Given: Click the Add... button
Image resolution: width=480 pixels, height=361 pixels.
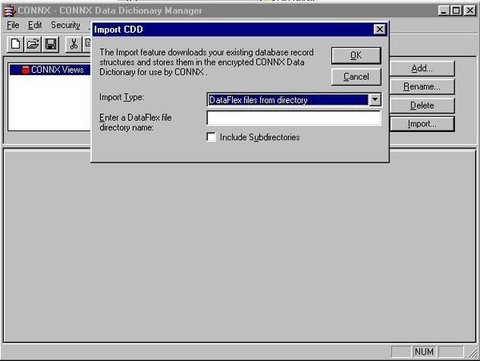Looking at the screenshot, I should [x=421, y=68].
